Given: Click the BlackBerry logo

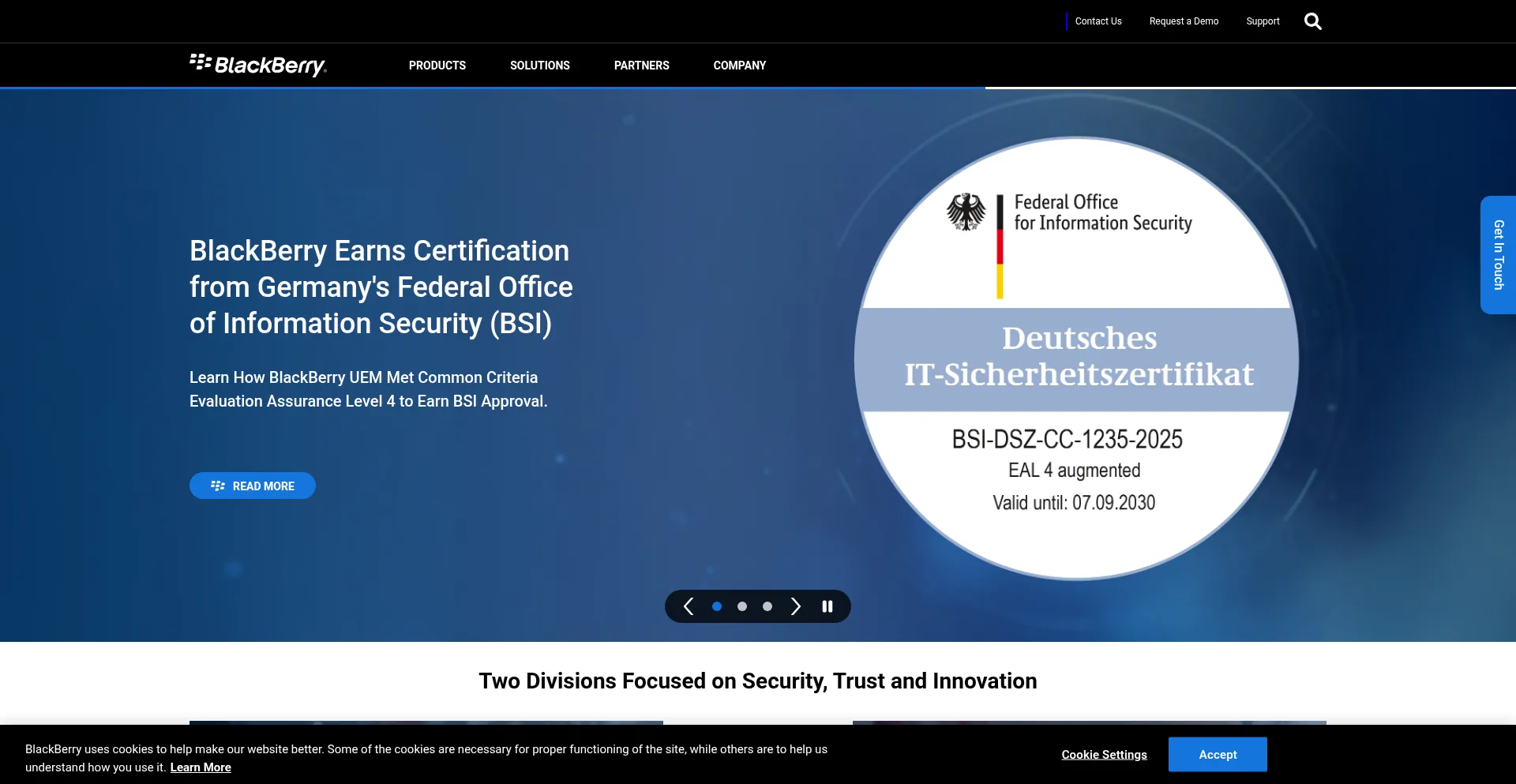Looking at the screenshot, I should tap(258, 65).
